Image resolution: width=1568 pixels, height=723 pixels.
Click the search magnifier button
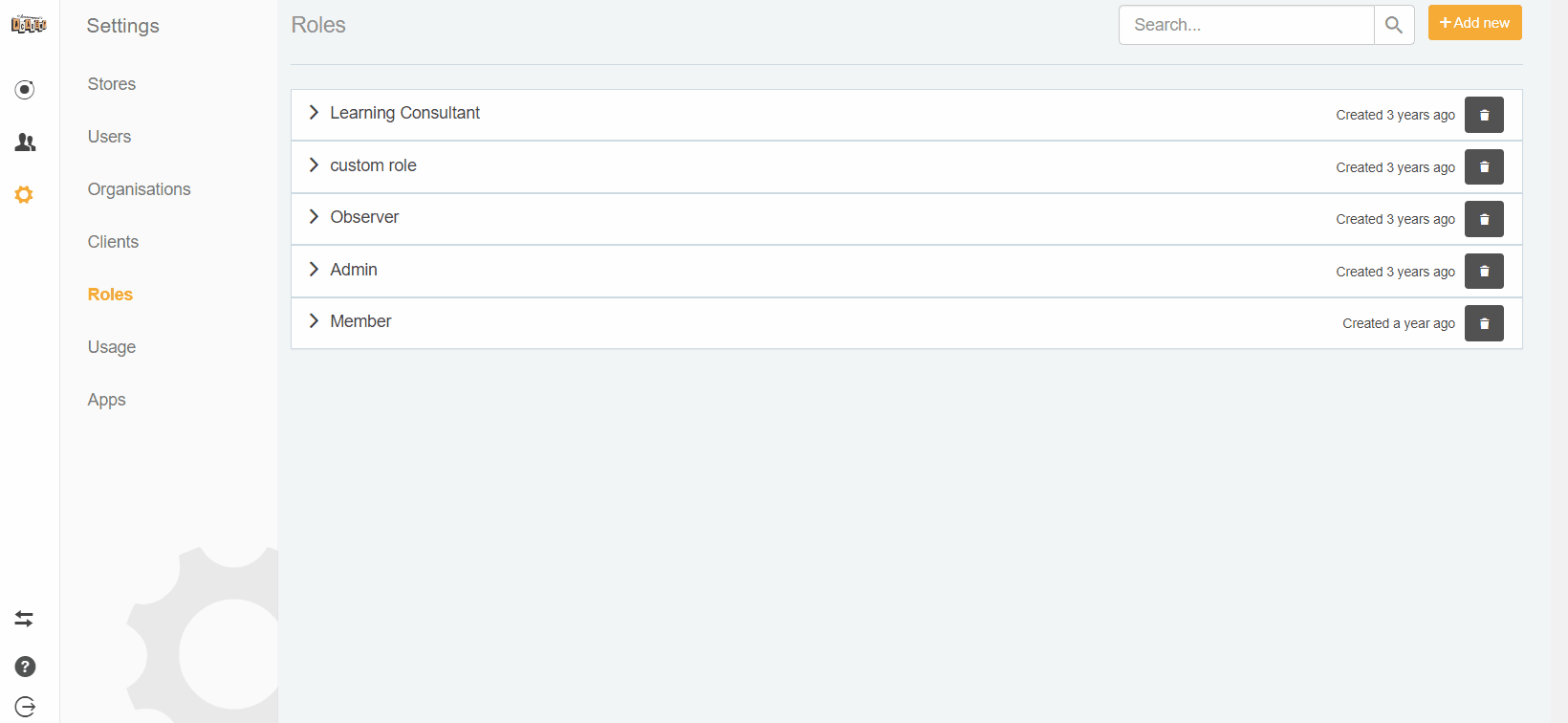coord(1394,25)
